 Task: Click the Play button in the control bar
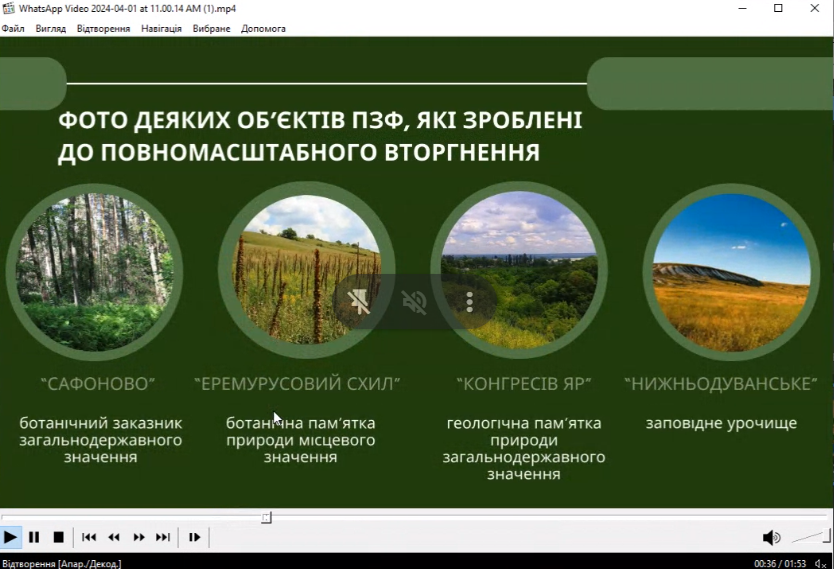pyautogui.click(x=10, y=537)
